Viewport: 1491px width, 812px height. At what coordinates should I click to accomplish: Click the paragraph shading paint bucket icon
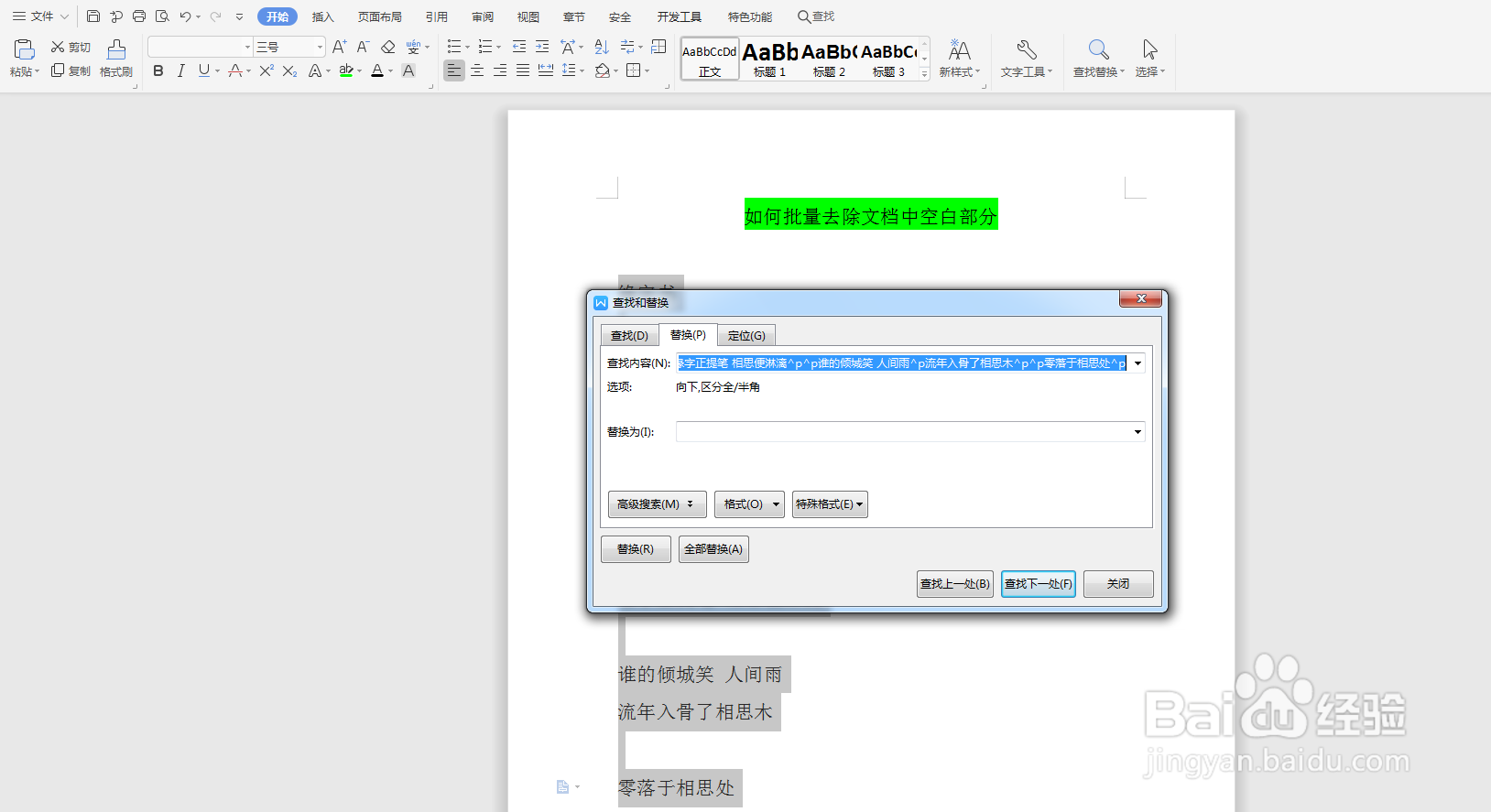[x=602, y=70]
